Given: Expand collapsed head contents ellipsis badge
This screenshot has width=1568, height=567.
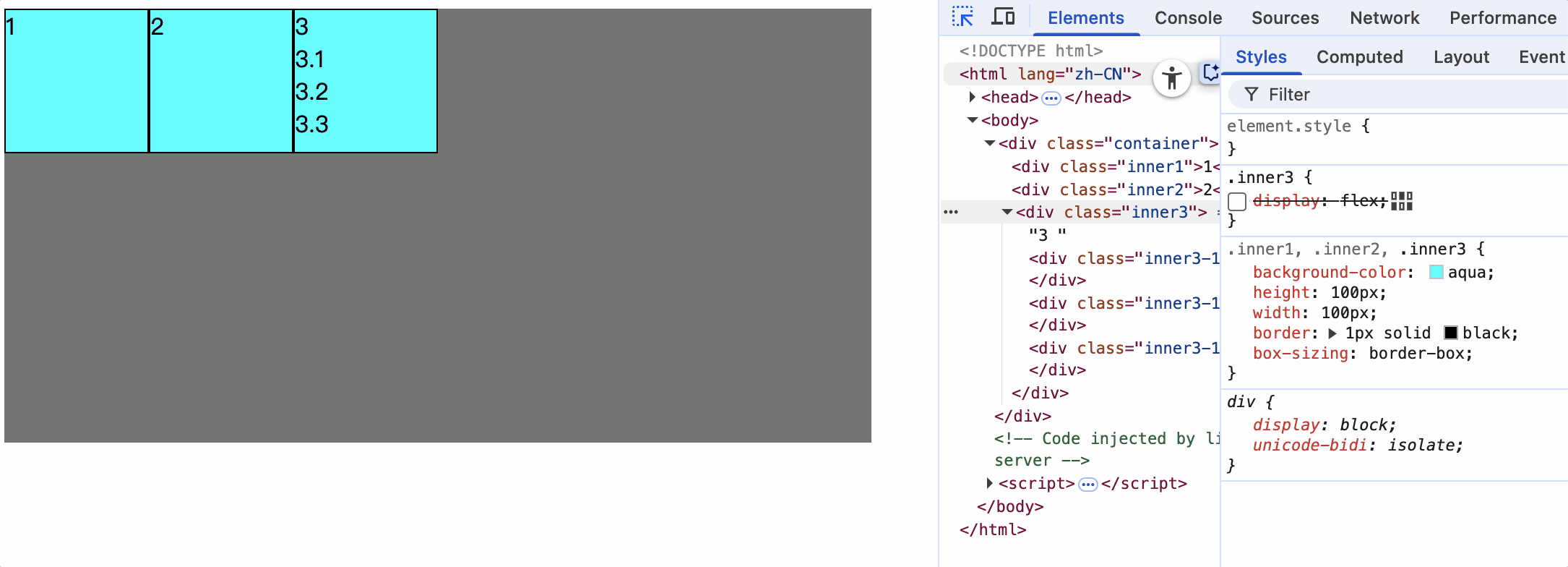Looking at the screenshot, I should tap(1051, 98).
